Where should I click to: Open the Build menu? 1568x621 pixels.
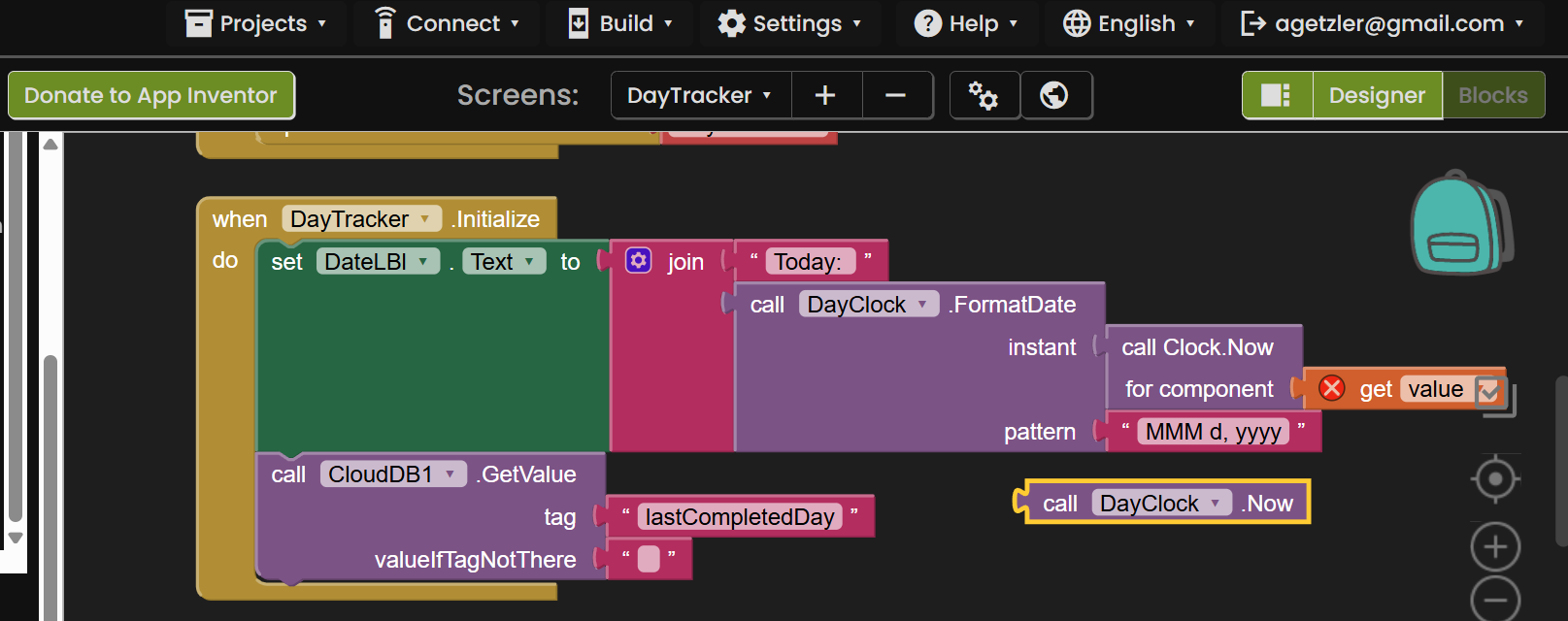pos(620,23)
